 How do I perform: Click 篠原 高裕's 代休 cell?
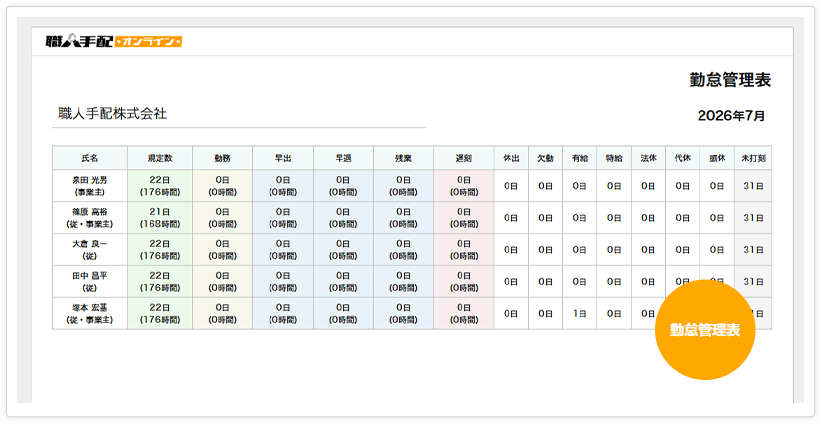[x=683, y=218]
